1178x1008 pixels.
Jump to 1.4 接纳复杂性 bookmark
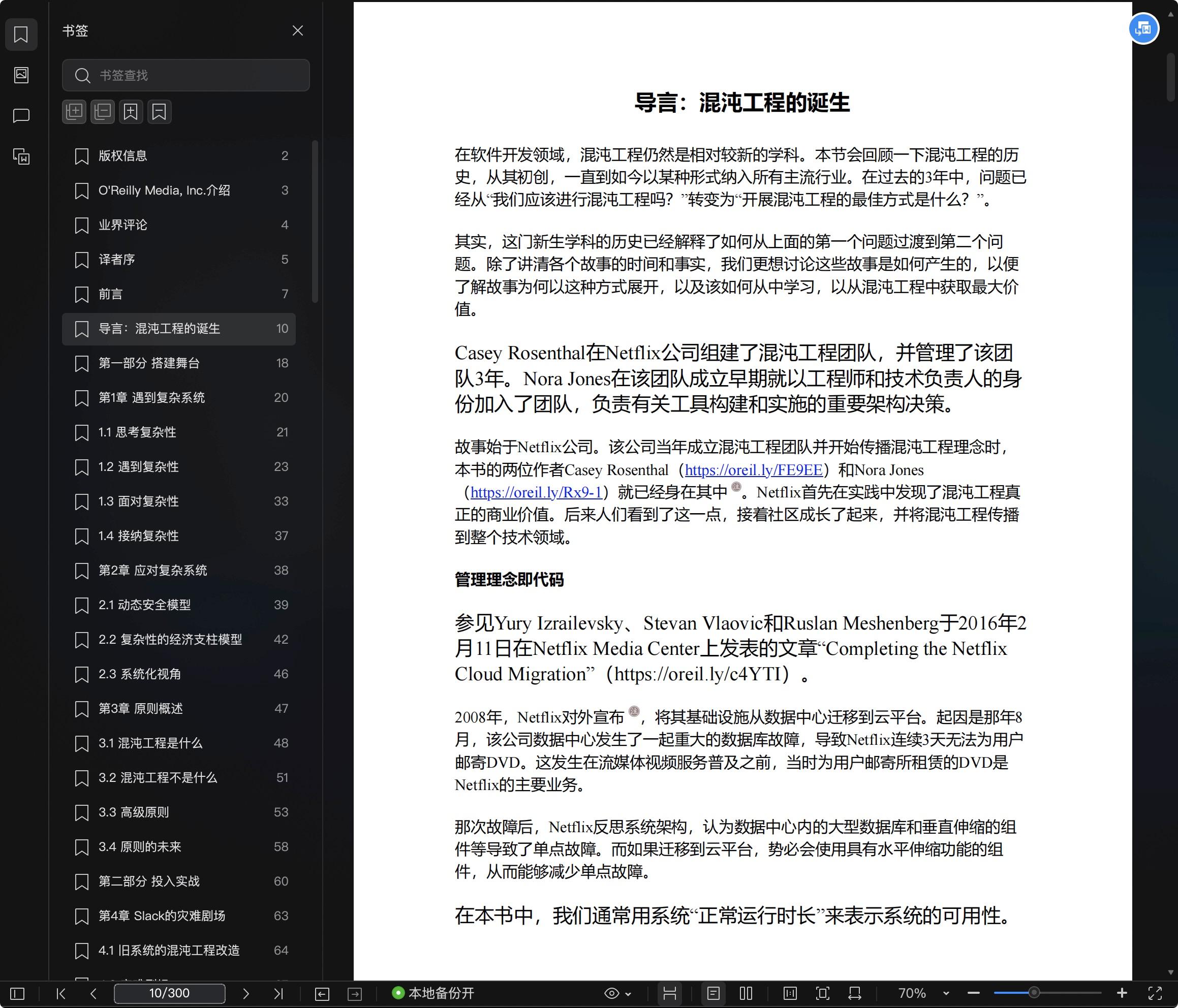pyautogui.click(x=178, y=536)
